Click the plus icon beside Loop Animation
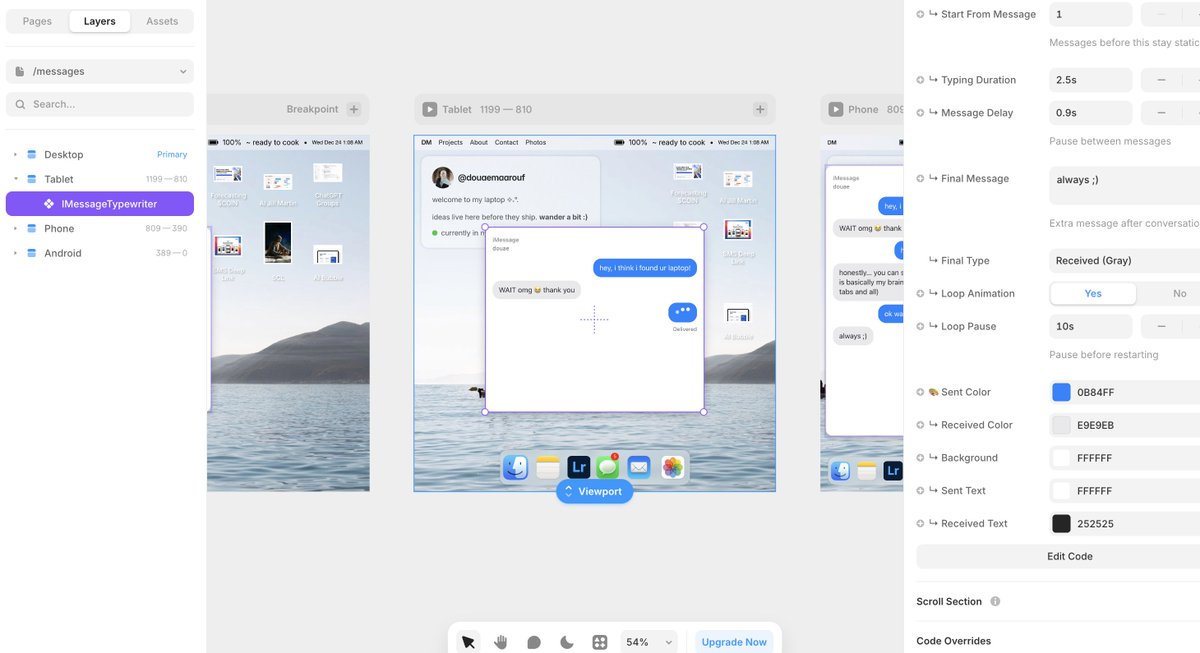 tap(920, 294)
